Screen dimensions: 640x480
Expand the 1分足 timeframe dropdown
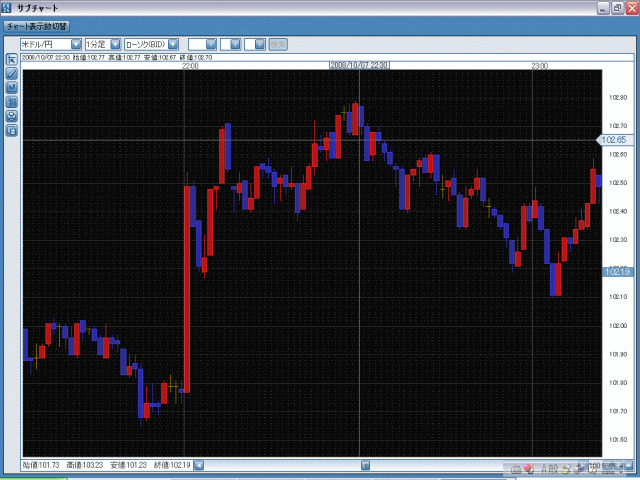(115, 44)
